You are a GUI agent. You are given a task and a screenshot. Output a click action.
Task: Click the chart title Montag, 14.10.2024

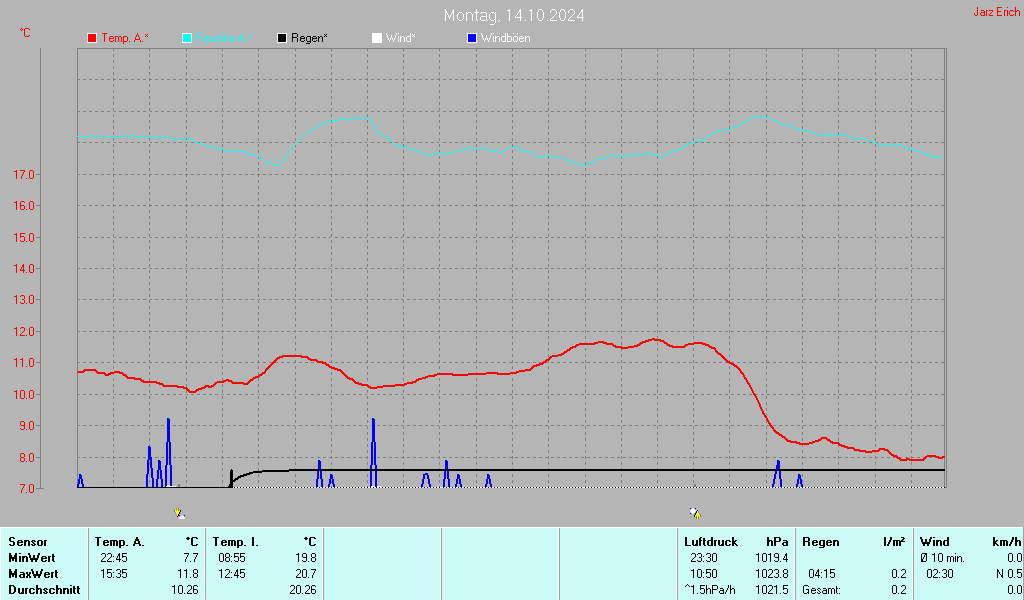pos(514,15)
